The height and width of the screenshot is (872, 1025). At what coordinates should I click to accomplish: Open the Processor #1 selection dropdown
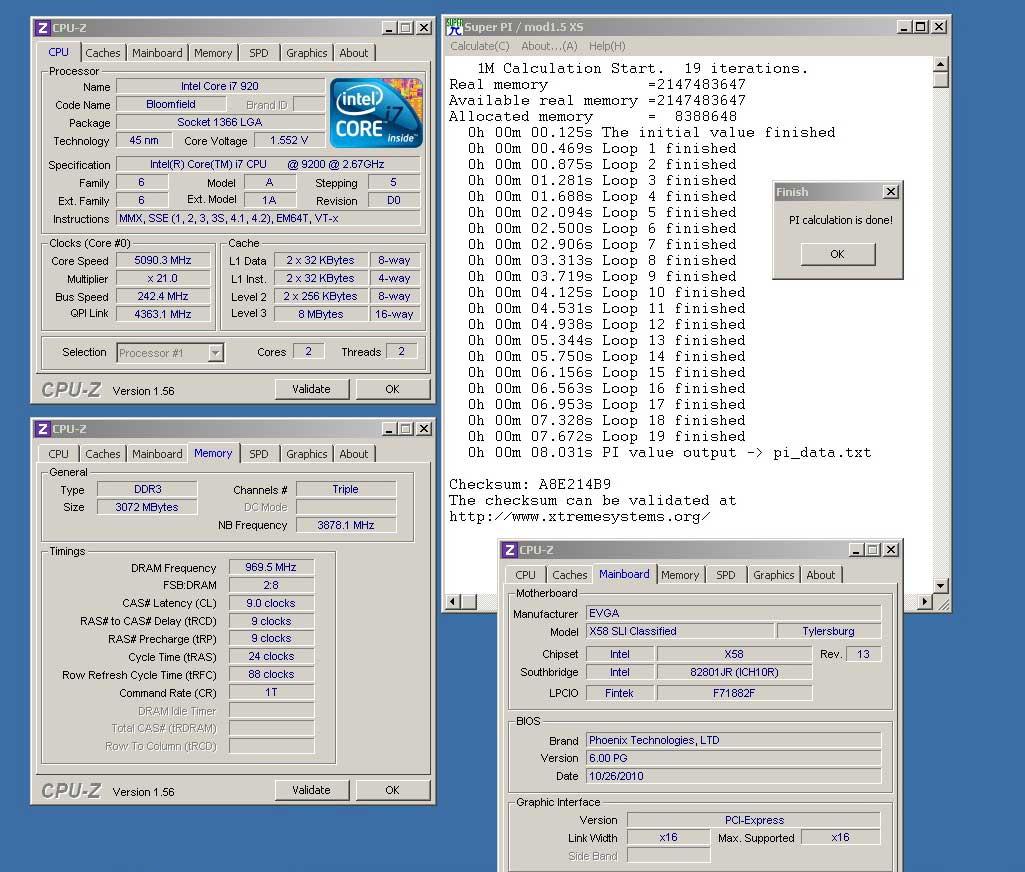tap(216, 353)
